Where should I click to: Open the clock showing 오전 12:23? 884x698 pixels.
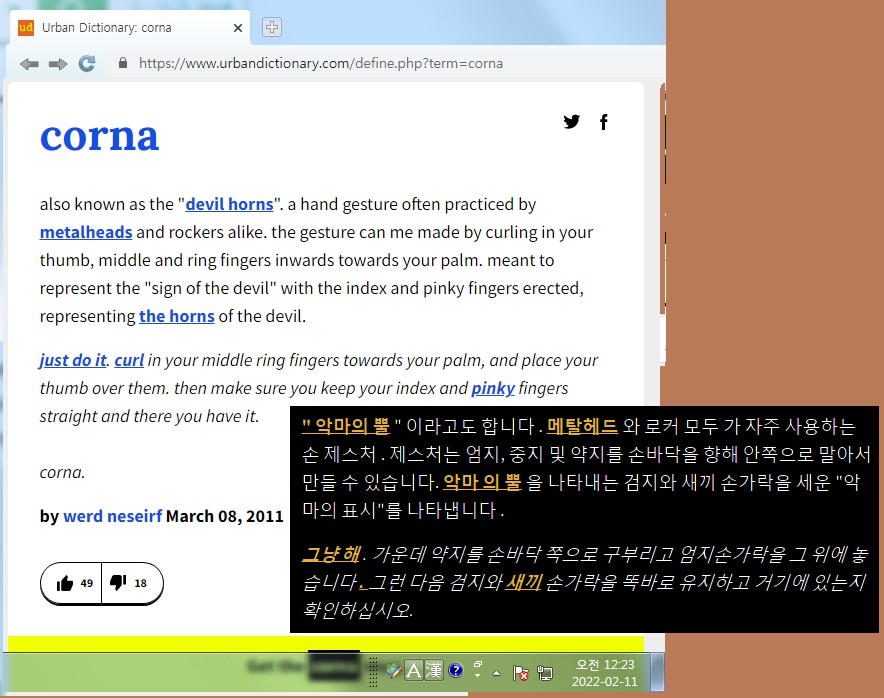[604, 673]
